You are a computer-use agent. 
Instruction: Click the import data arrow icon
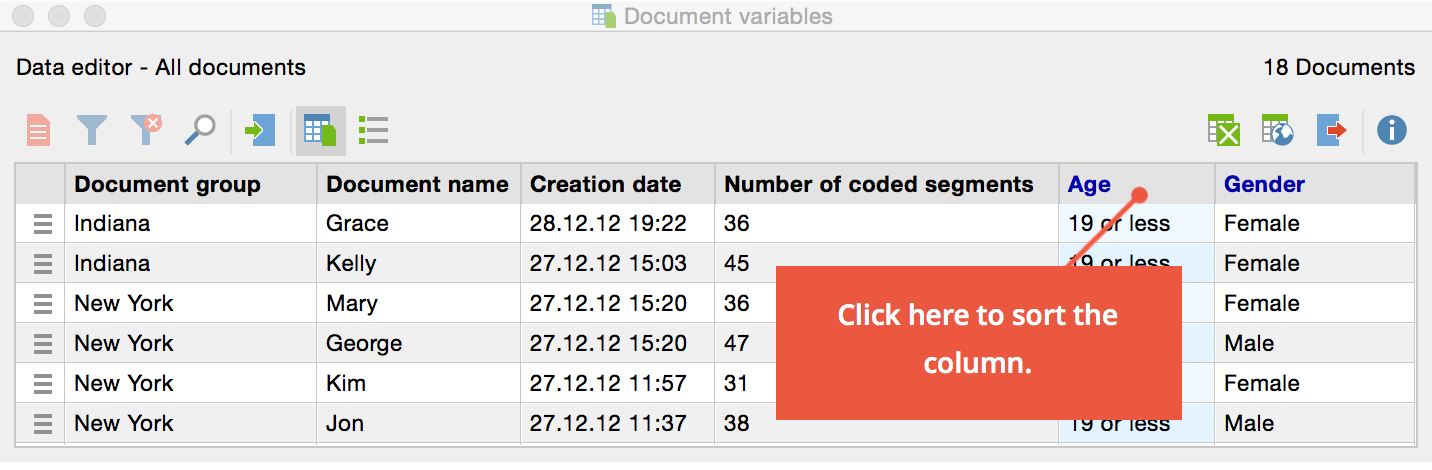pos(260,130)
